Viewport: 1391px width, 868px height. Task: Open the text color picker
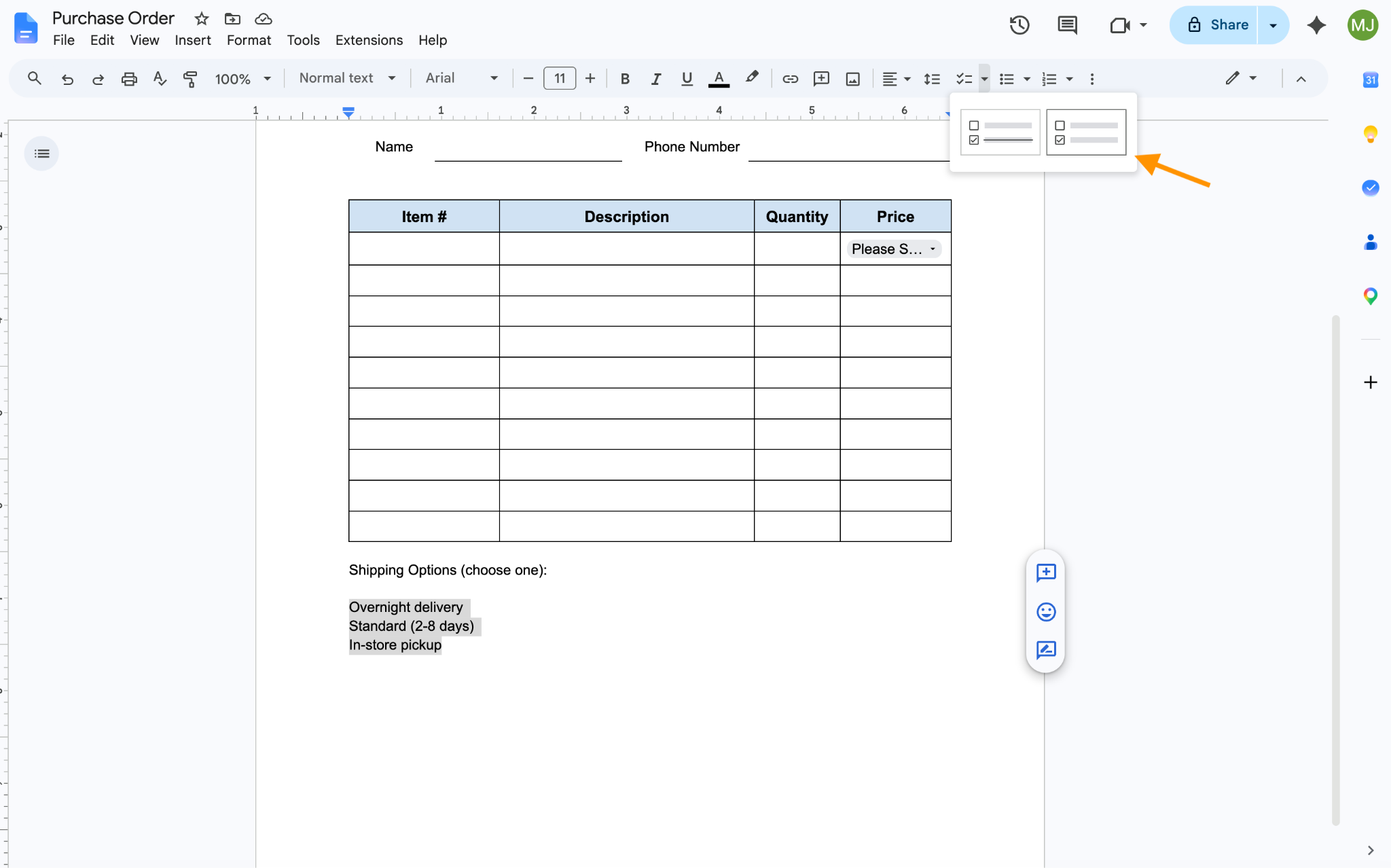tap(719, 79)
